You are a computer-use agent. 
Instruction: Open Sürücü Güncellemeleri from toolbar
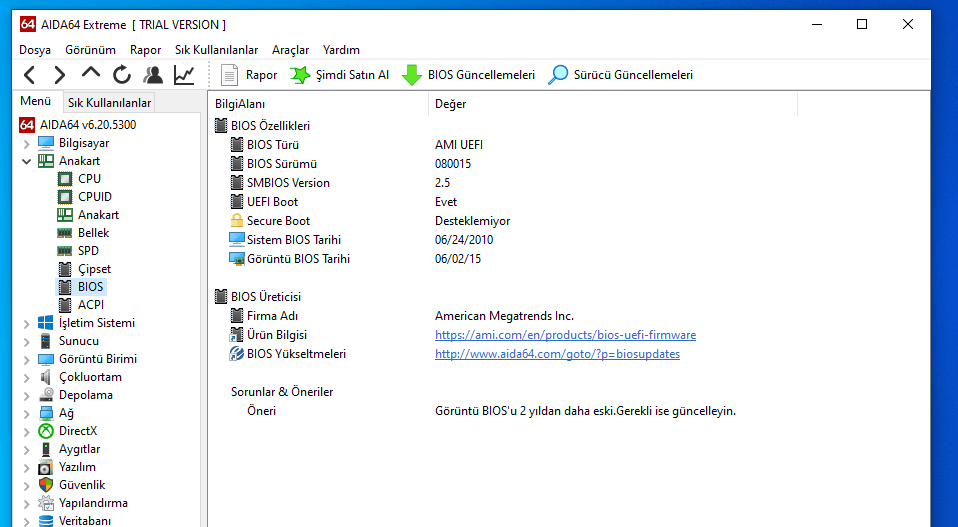click(620, 75)
